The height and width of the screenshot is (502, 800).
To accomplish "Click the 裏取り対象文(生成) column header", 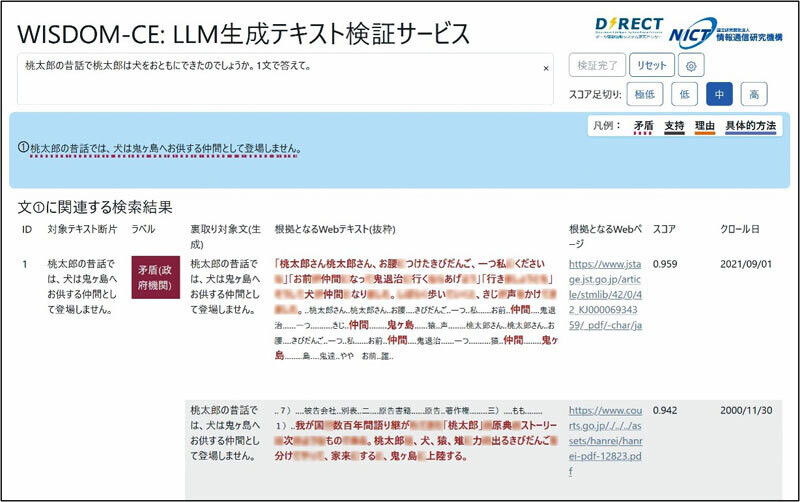I will (225, 237).
